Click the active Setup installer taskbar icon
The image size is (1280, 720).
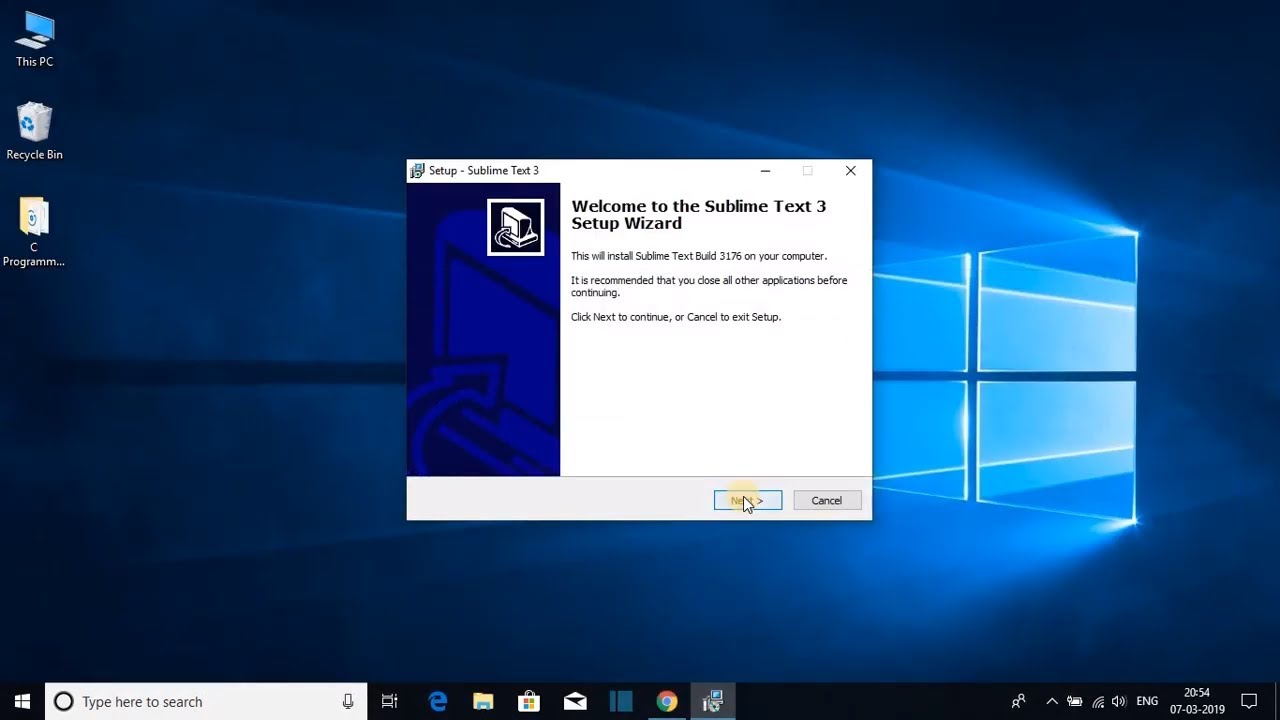pyautogui.click(x=713, y=702)
